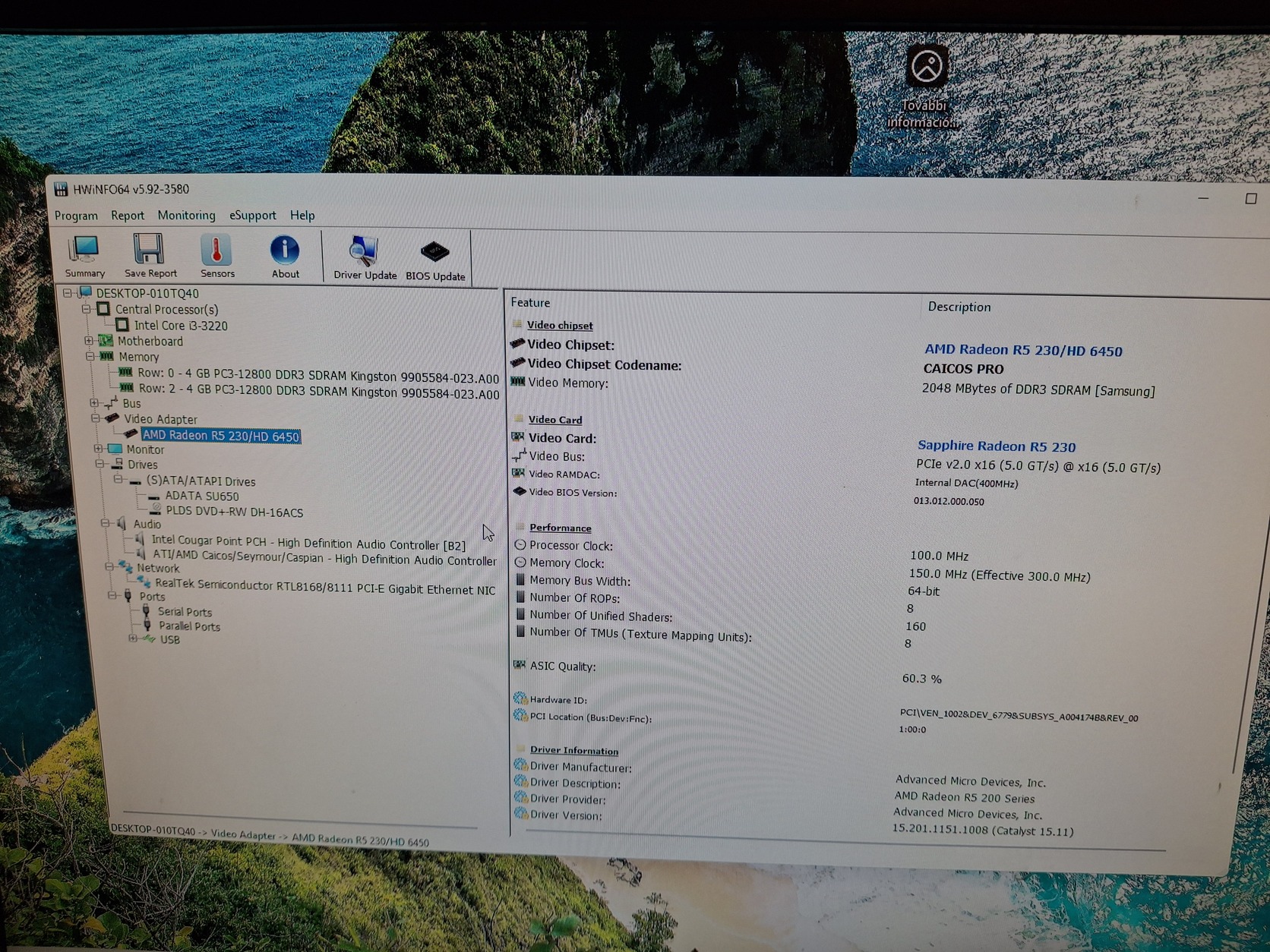Click the PLDS DVD+-RW disc icon

click(x=156, y=510)
